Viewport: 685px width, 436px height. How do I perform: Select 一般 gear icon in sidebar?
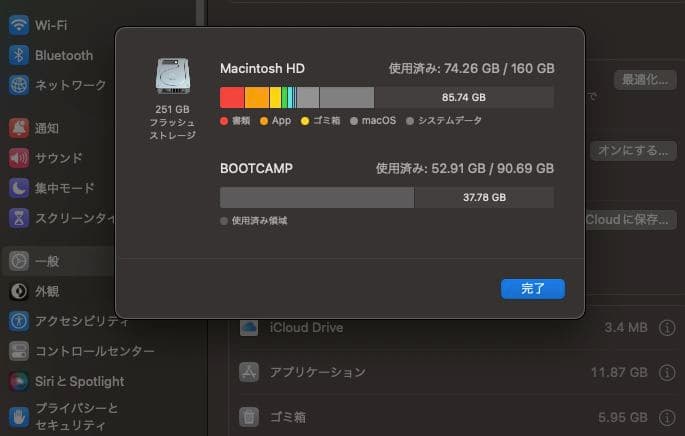click(x=19, y=261)
